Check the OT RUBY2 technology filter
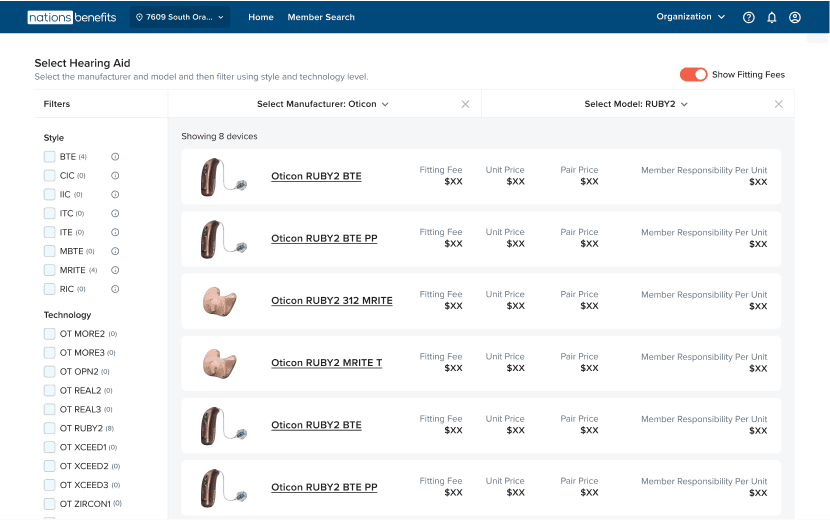Screen dimensions: 830x520 [50, 428]
